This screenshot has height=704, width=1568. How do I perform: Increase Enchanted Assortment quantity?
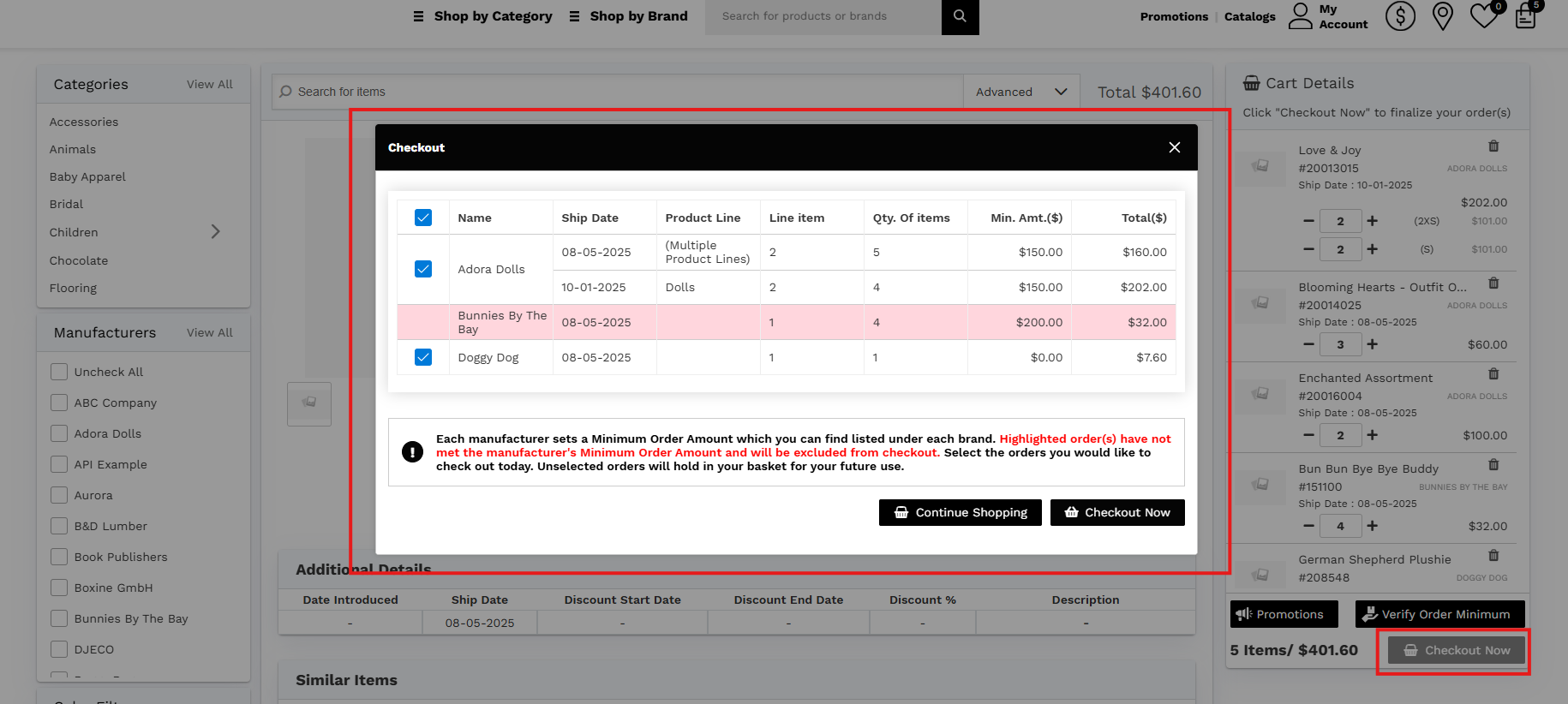(1373, 435)
